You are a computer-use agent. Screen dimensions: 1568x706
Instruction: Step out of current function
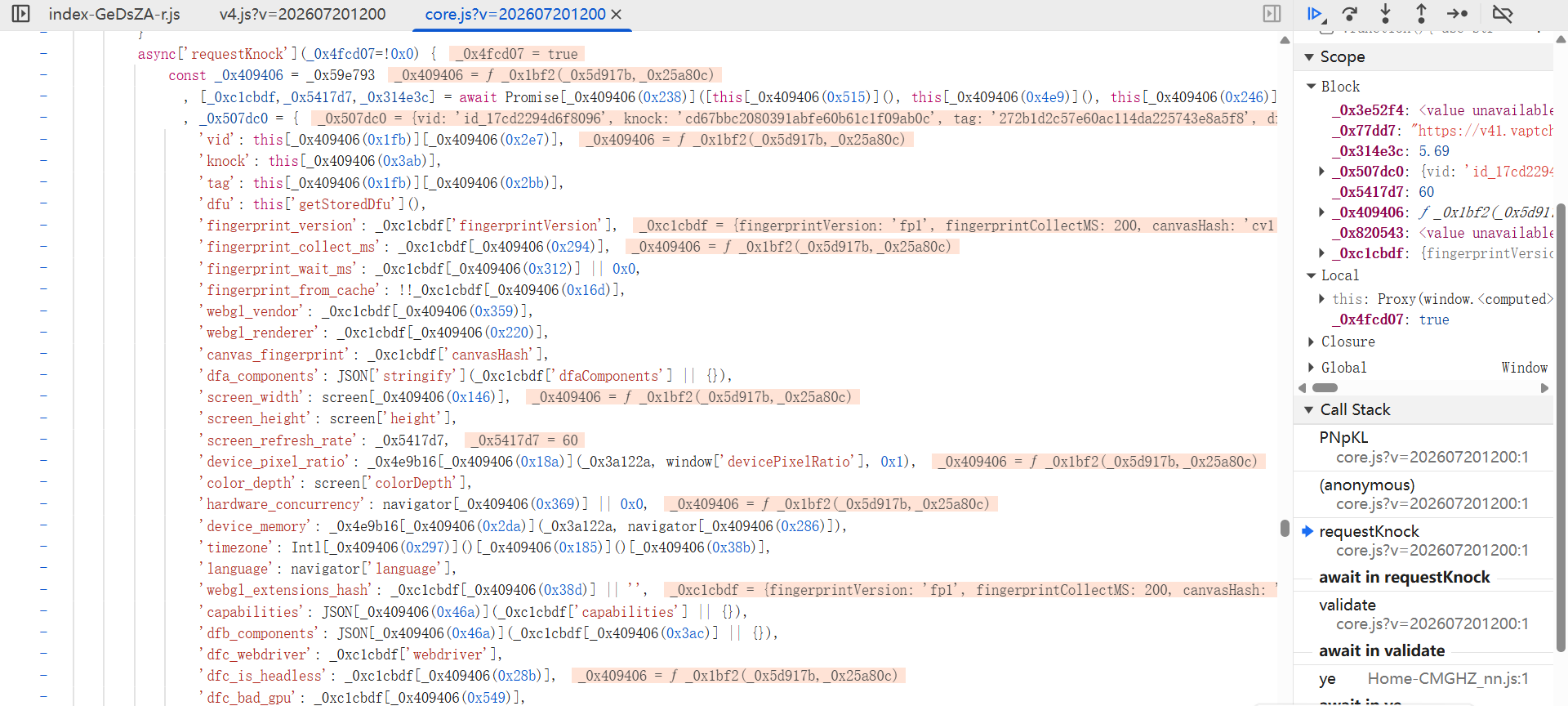click(x=1421, y=14)
